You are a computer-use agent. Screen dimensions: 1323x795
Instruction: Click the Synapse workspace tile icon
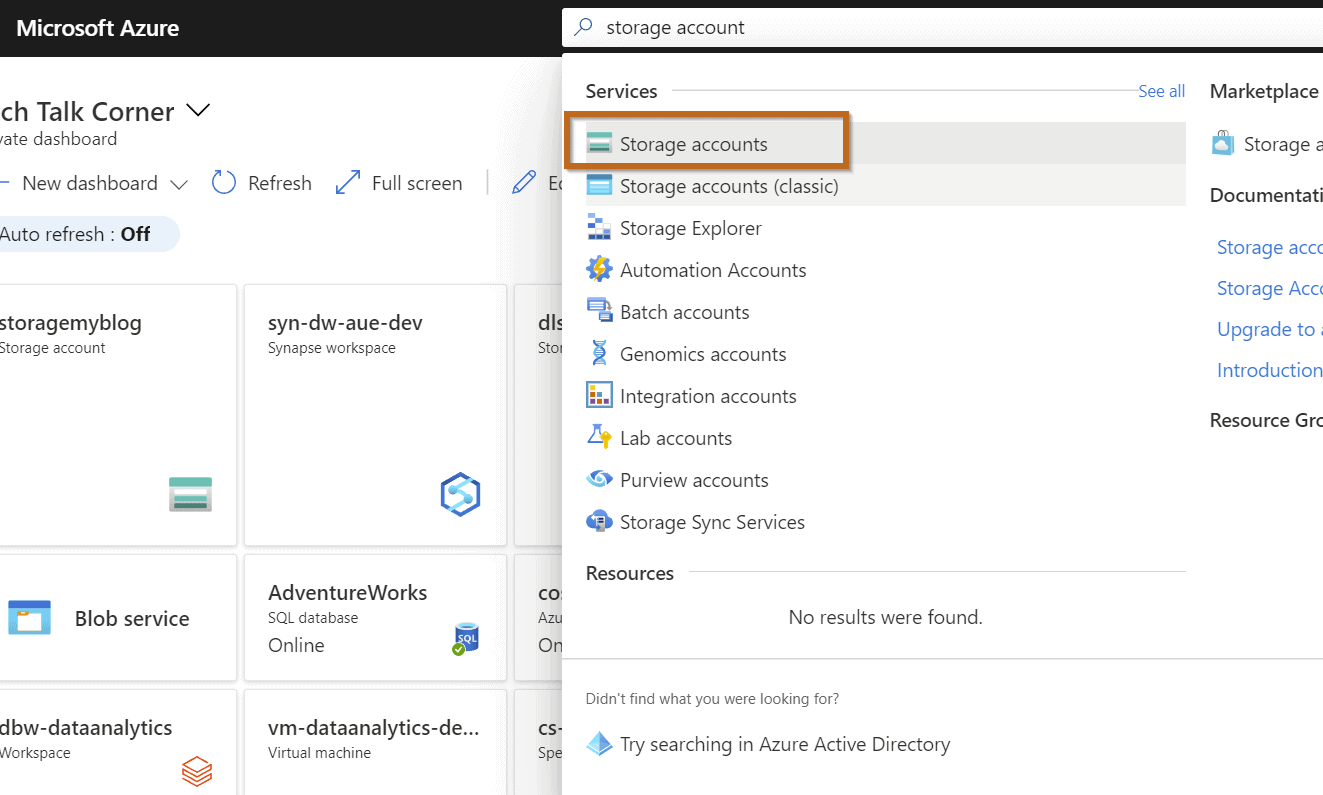coord(460,494)
